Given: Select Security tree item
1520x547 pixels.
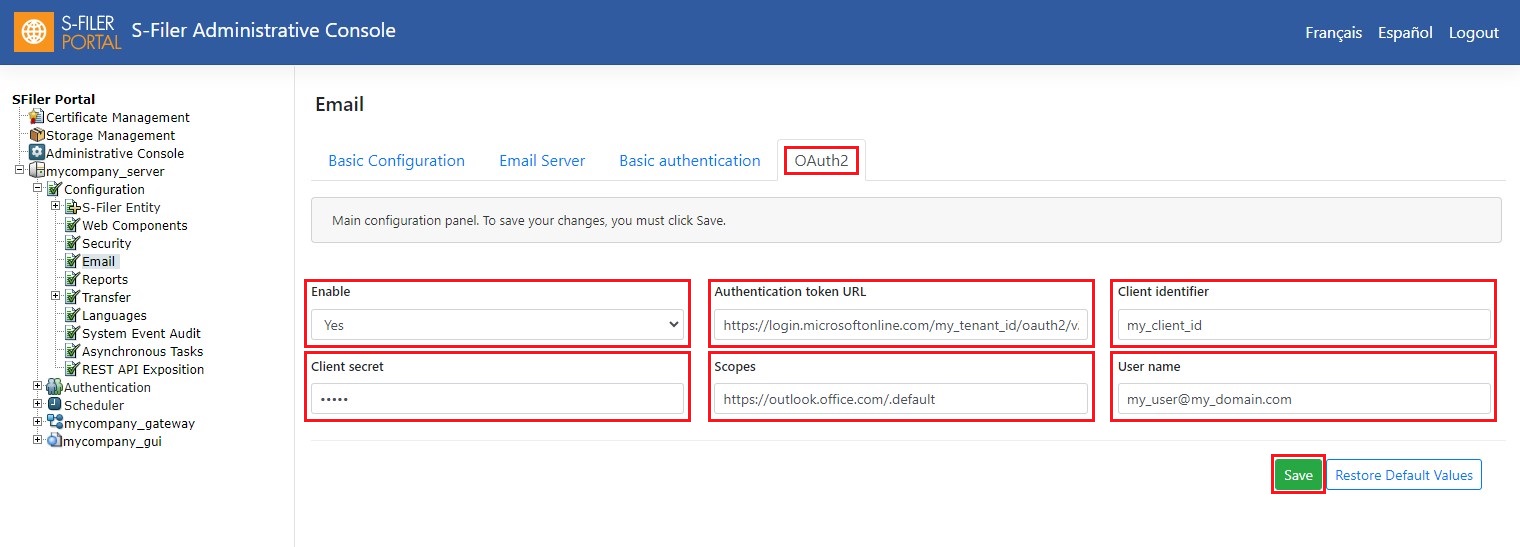Looking at the screenshot, I should (107, 243).
